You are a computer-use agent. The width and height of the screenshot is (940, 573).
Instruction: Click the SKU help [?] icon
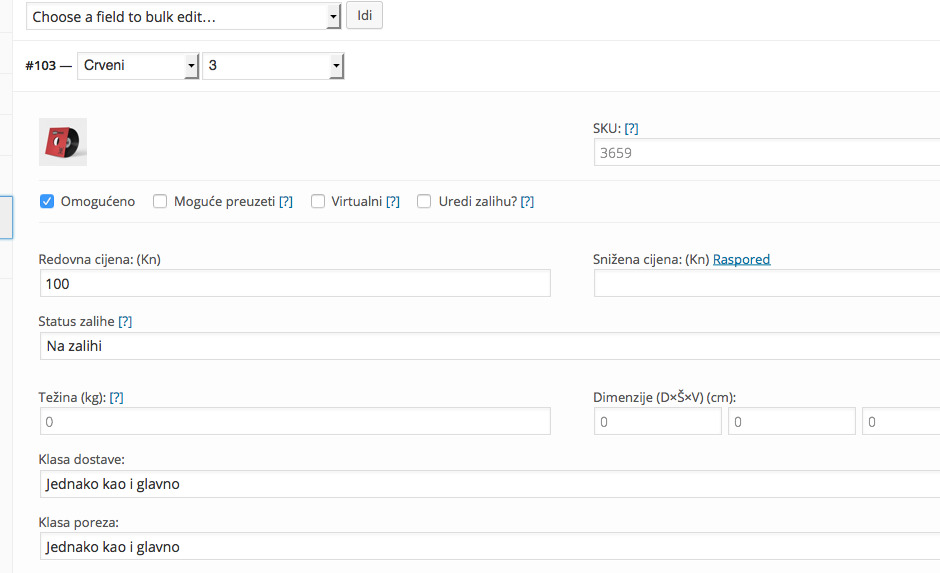(631, 128)
